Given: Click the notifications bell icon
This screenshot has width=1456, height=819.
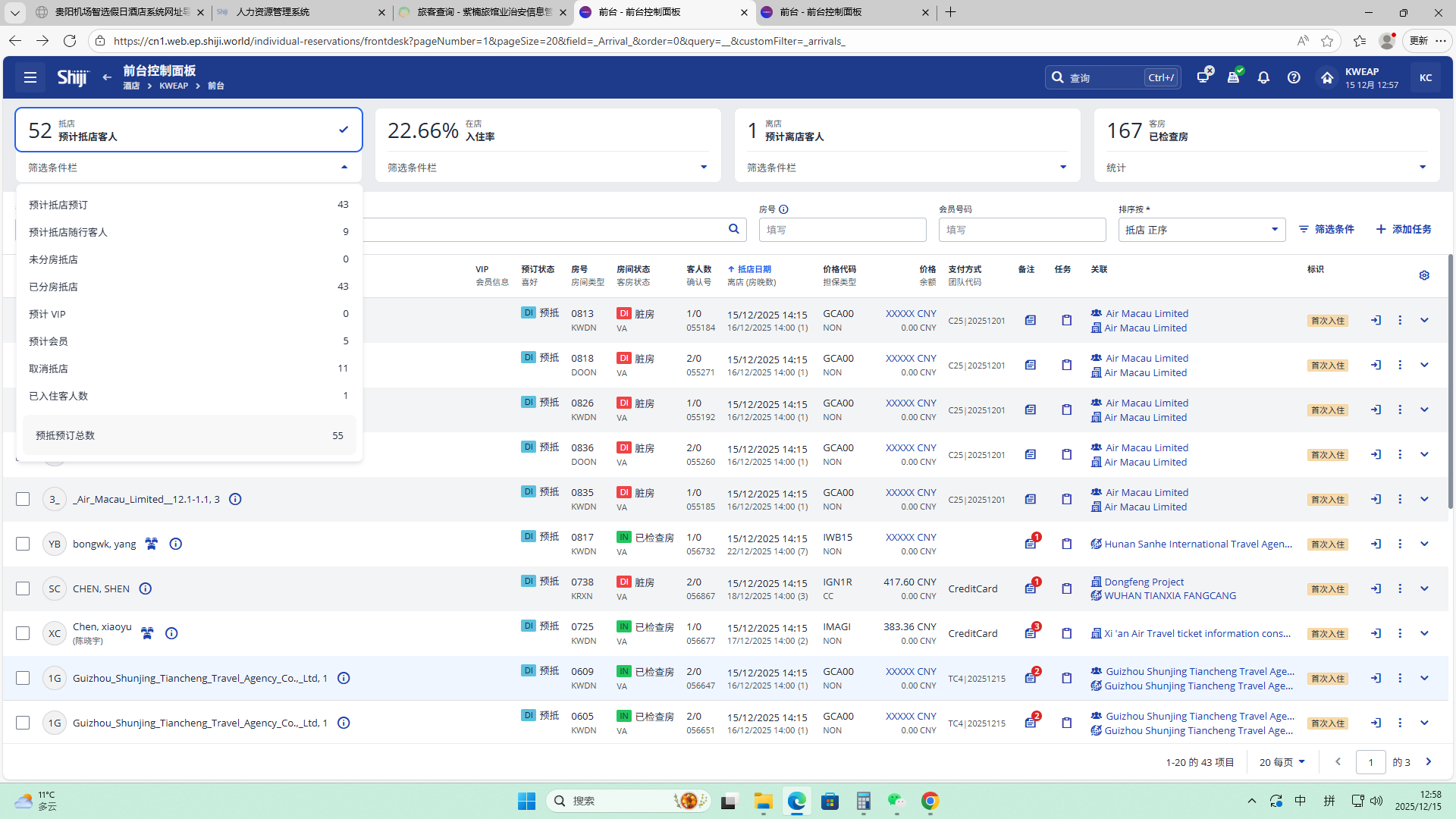Looking at the screenshot, I should (x=1263, y=77).
